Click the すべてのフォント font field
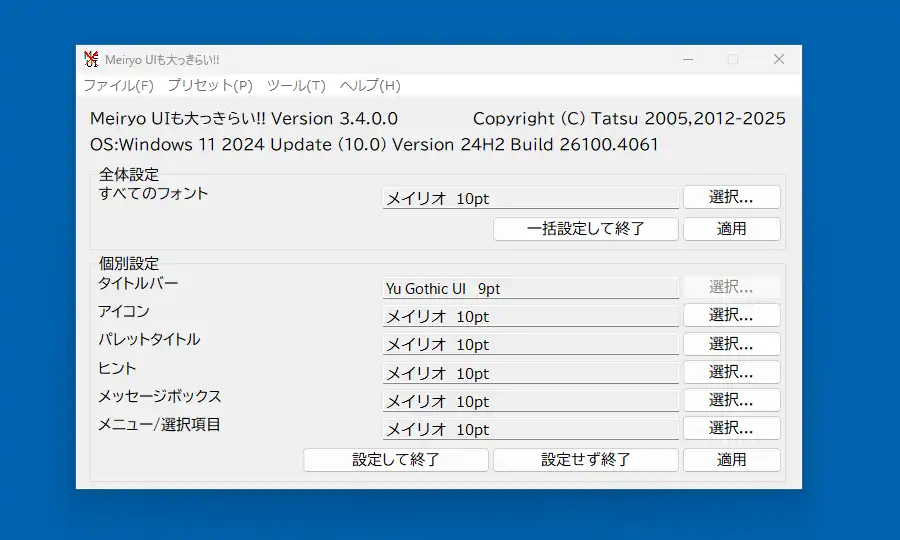Viewport: 900px width, 540px height. click(530, 198)
